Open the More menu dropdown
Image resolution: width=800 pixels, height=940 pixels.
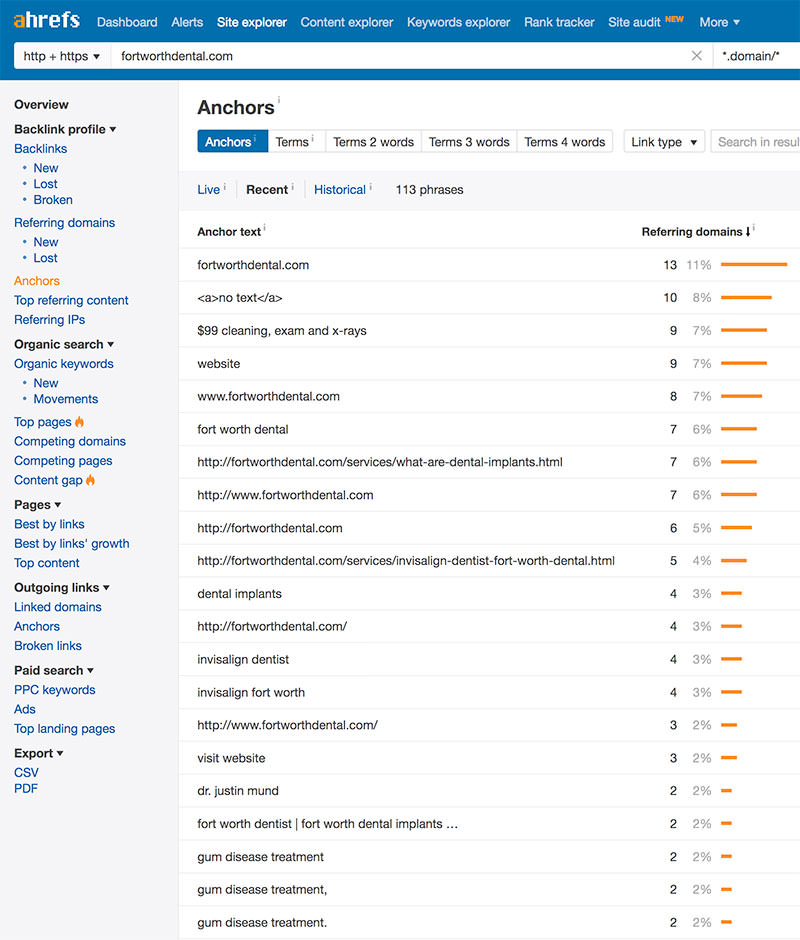719,22
